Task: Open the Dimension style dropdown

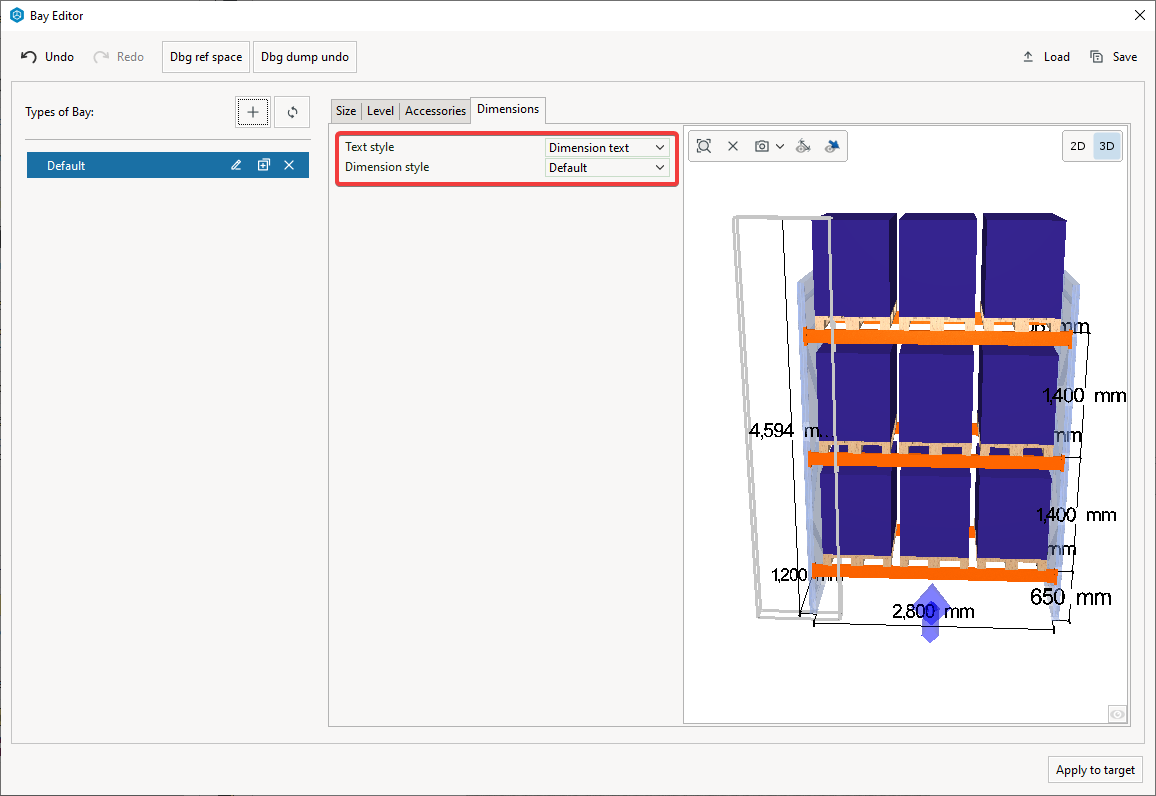Action: click(607, 168)
